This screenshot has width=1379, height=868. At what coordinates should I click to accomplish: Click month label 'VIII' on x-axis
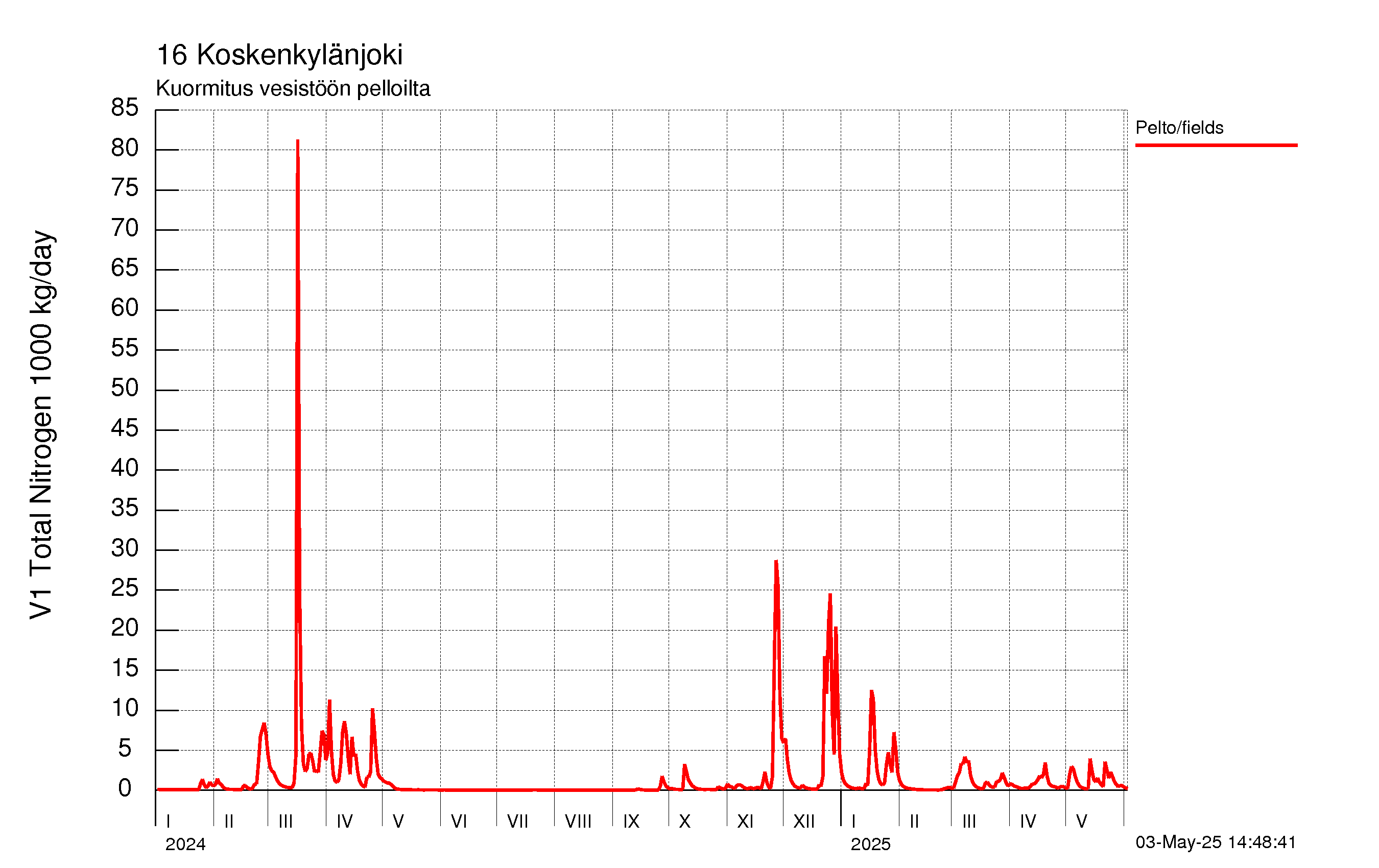pyautogui.click(x=578, y=822)
